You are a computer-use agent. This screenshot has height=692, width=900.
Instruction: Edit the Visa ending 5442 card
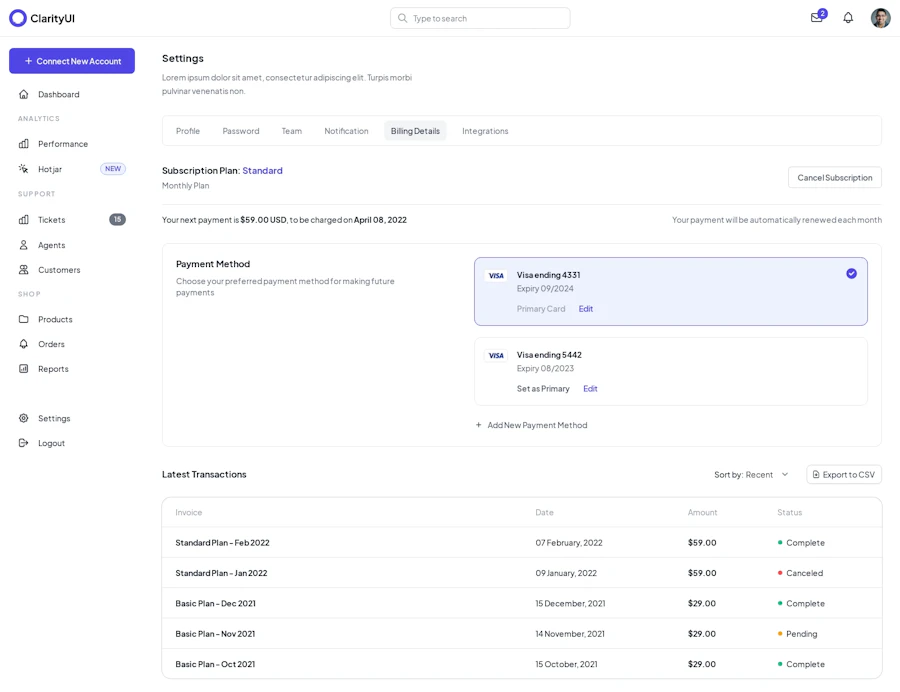tap(590, 388)
